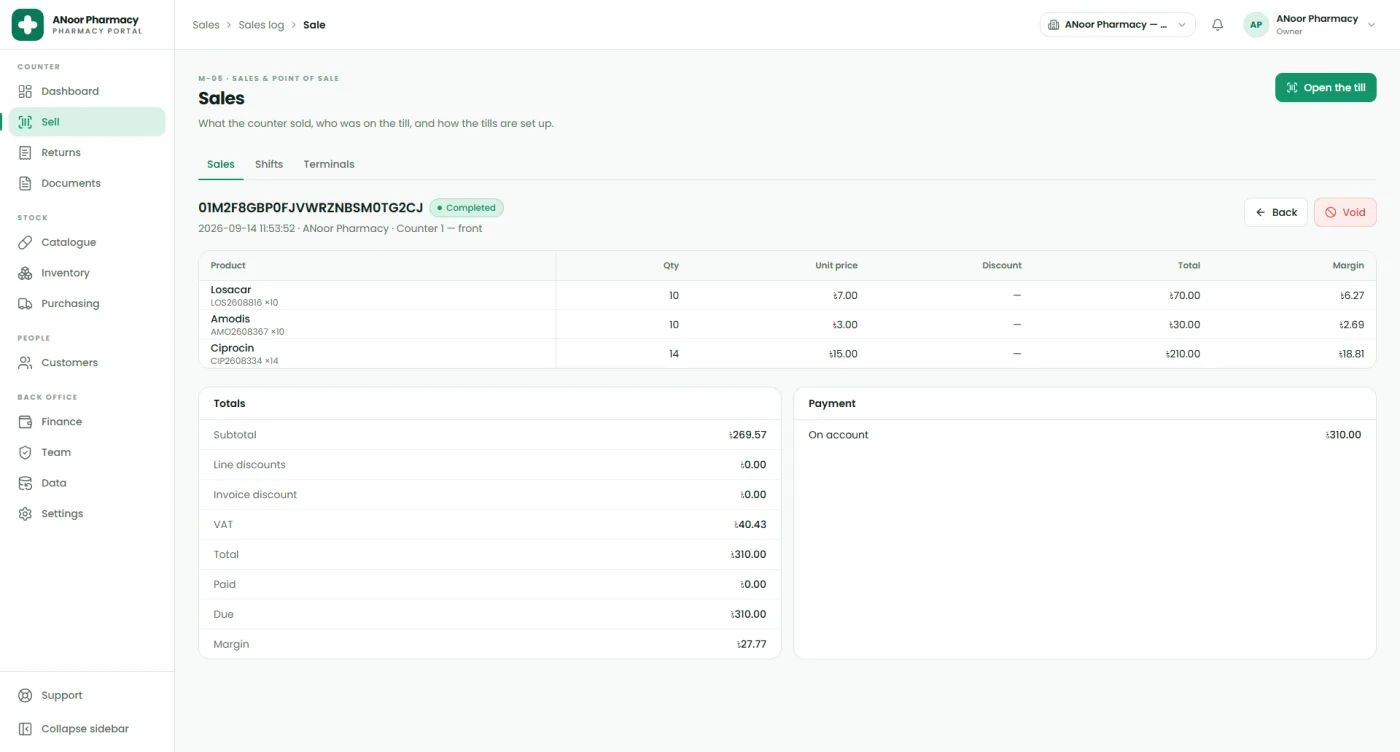This screenshot has width=1400, height=752.
Task: Click the Back button
Action: pos(1275,212)
